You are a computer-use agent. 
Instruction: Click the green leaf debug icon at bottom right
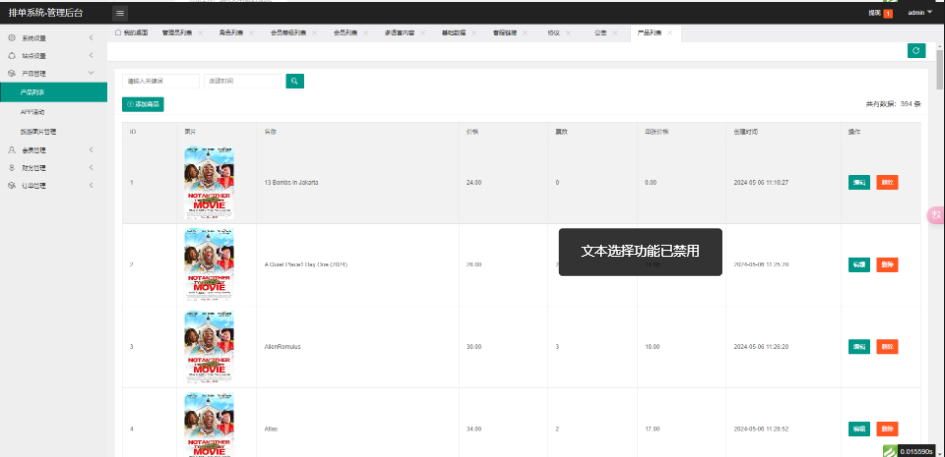tap(890, 451)
